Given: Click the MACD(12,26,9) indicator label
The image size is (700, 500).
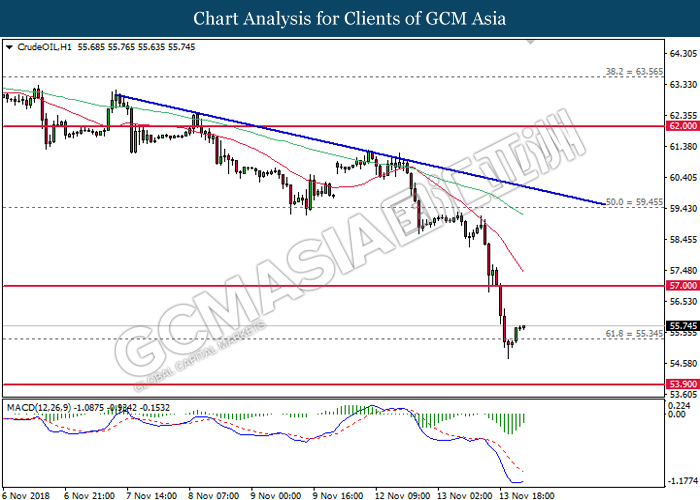Looking at the screenshot, I should [39, 408].
